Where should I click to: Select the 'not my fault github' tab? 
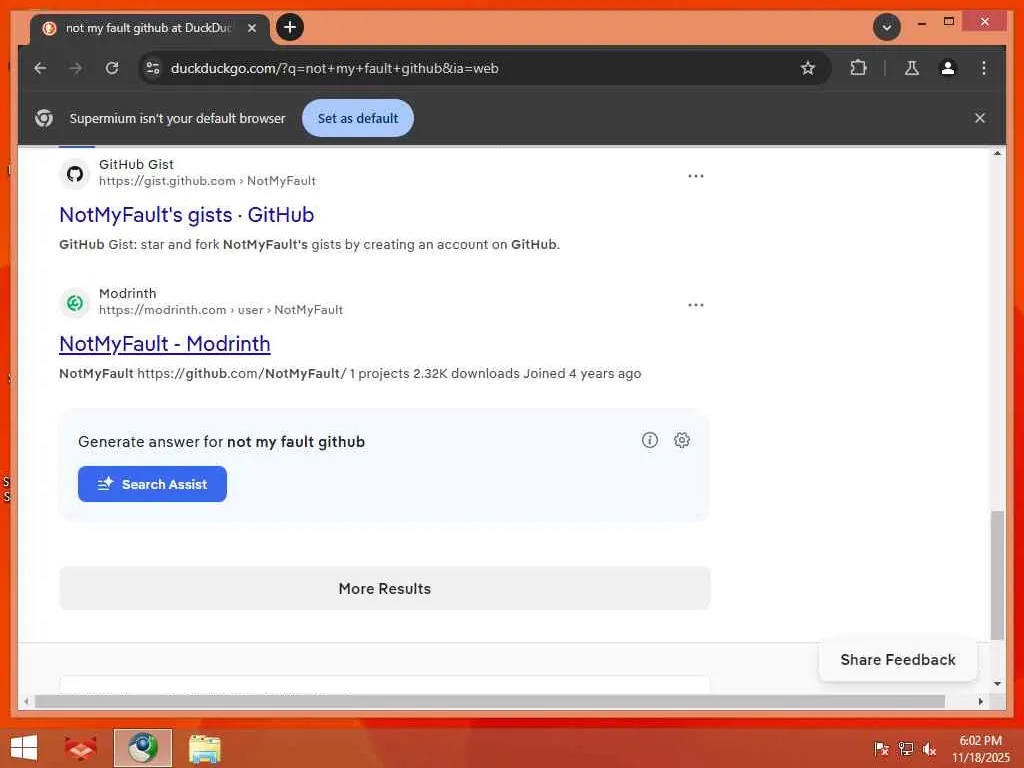[149, 28]
